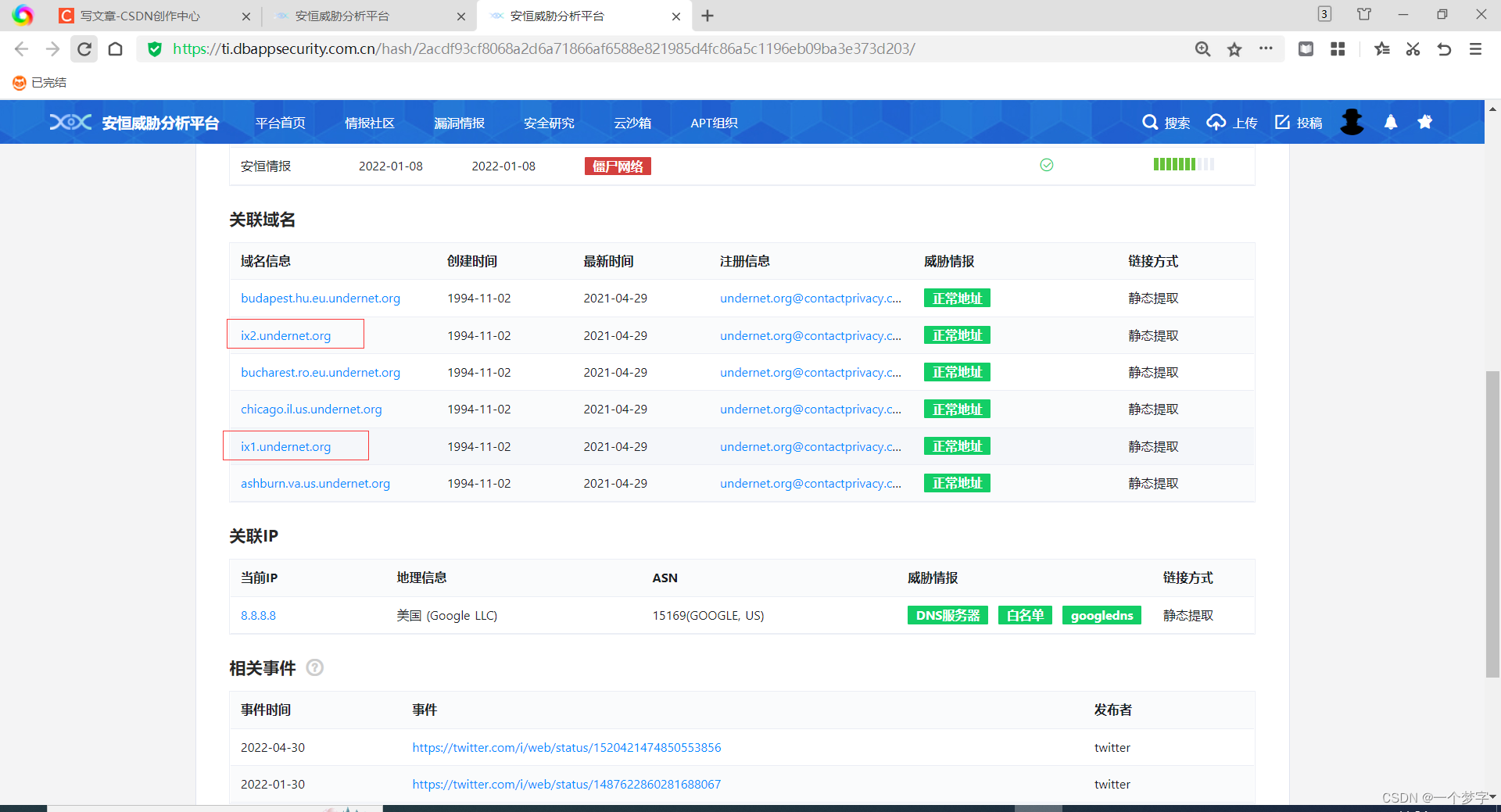
Task: Click the submit article pencil icon
Action: pos(1282,122)
